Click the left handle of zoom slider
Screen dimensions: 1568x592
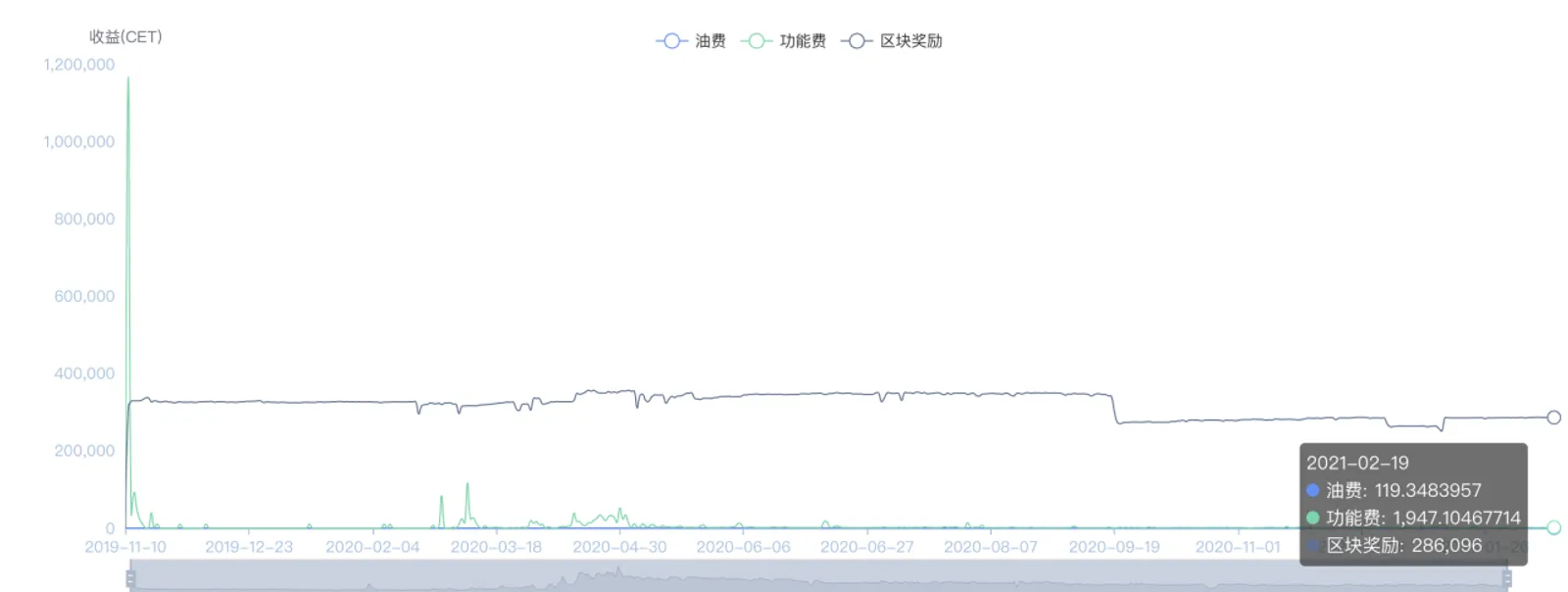(x=130, y=578)
